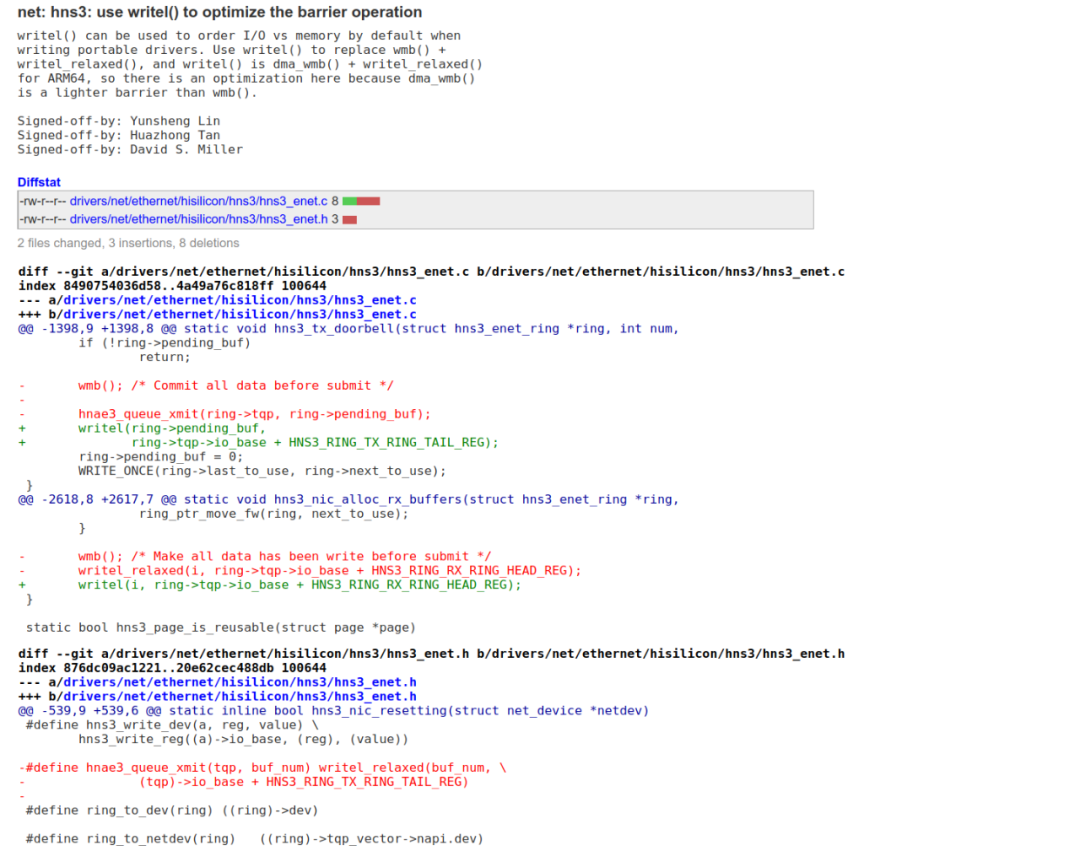Click '2 files changed, 3 insertions, 8 deletions'
This screenshot has width=1080, height=851.
(x=128, y=243)
